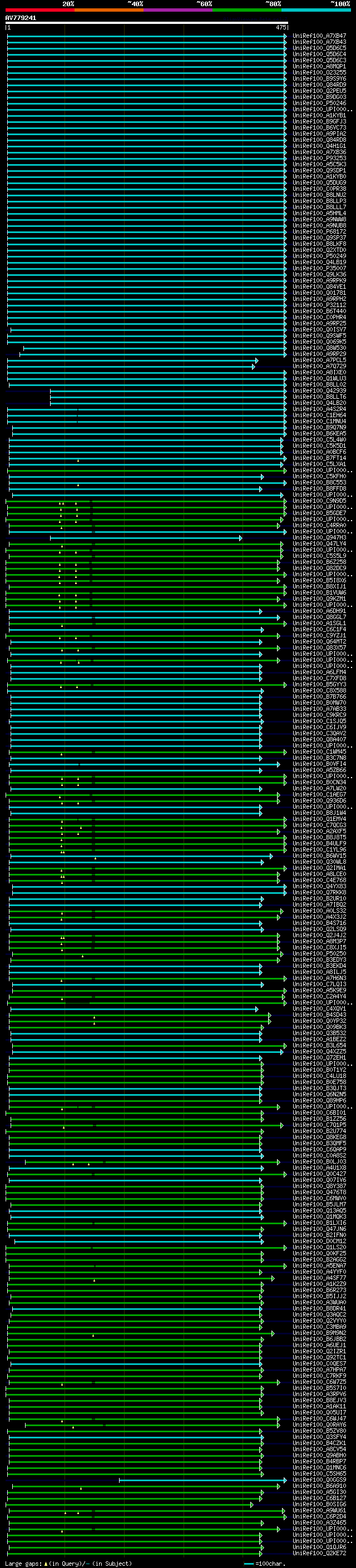Select UniRef100_Q84RD8 hit

coord(319,140)
